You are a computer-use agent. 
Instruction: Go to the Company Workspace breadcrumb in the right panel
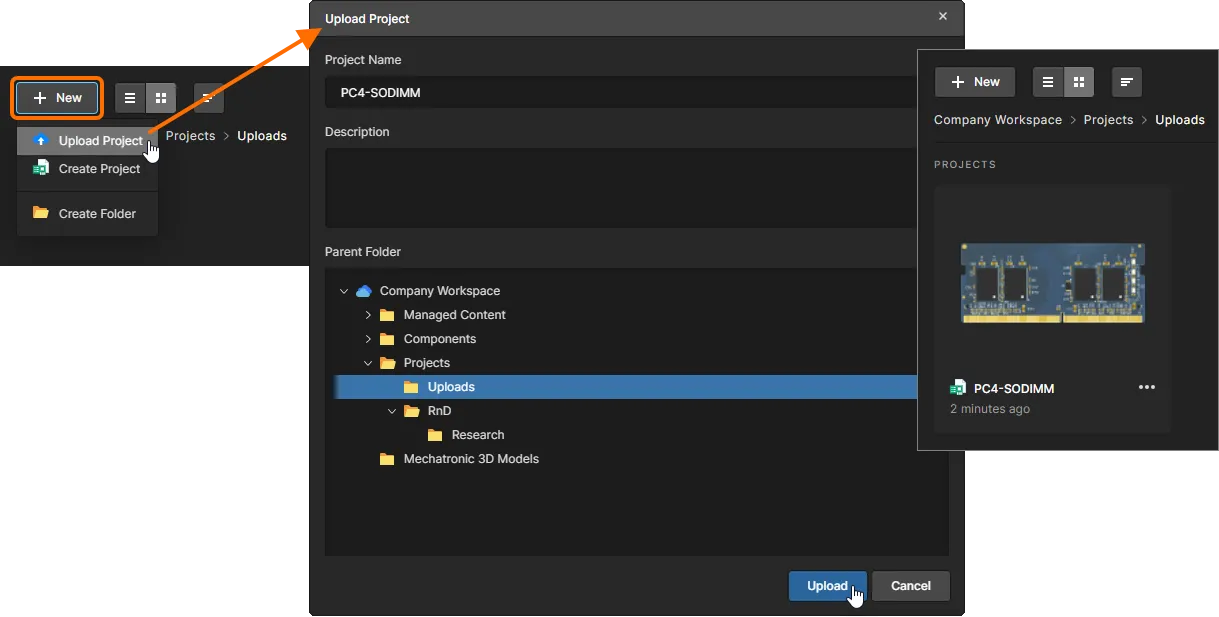click(998, 120)
